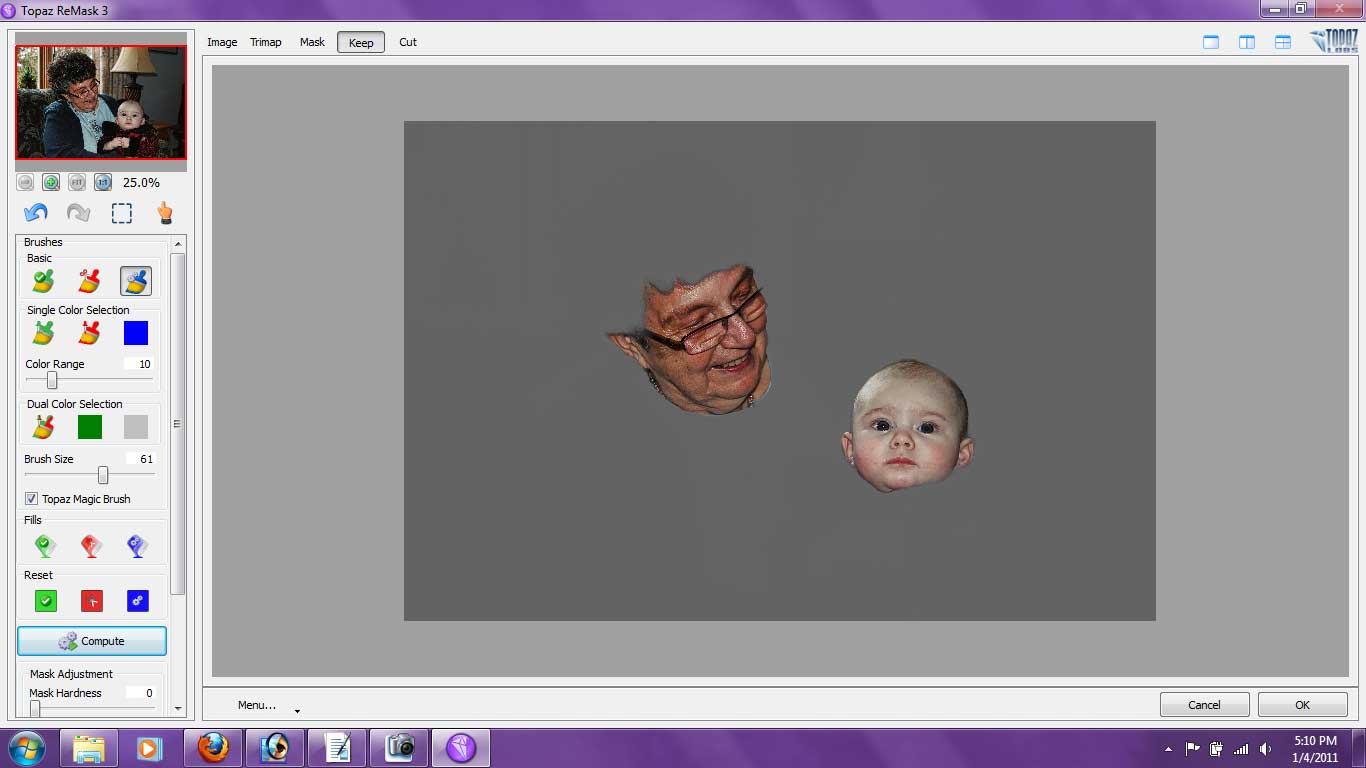Select the green Keep brush under Basic
This screenshot has height=768, width=1366.
point(43,281)
